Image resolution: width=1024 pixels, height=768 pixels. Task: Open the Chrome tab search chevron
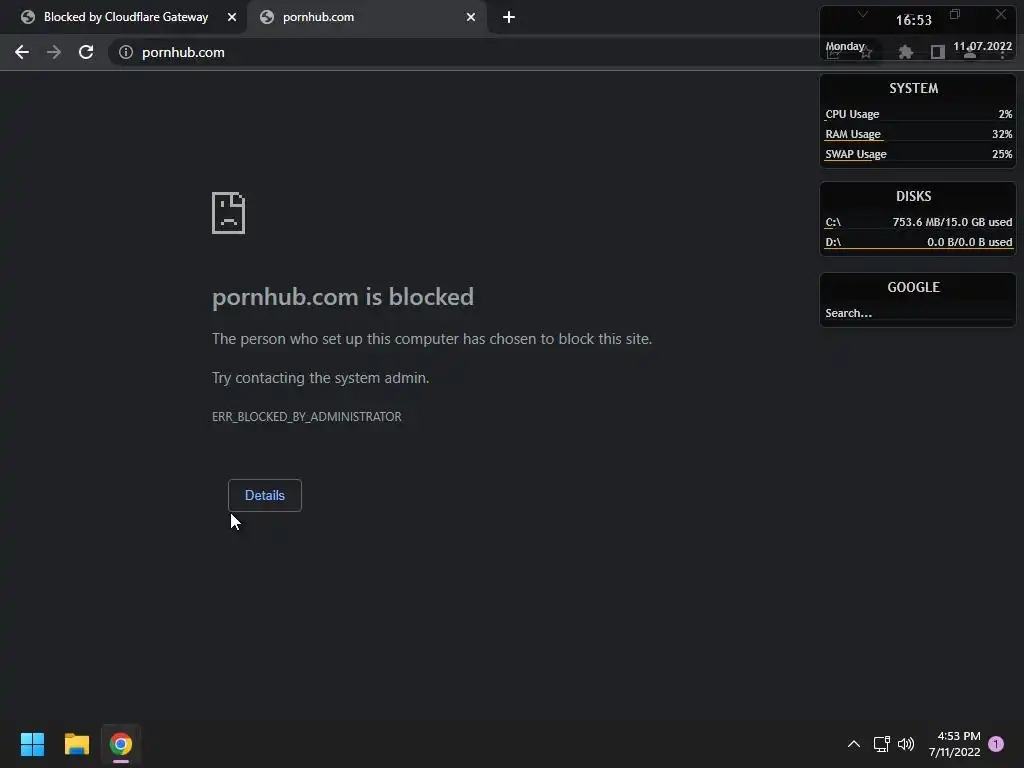(863, 14)
